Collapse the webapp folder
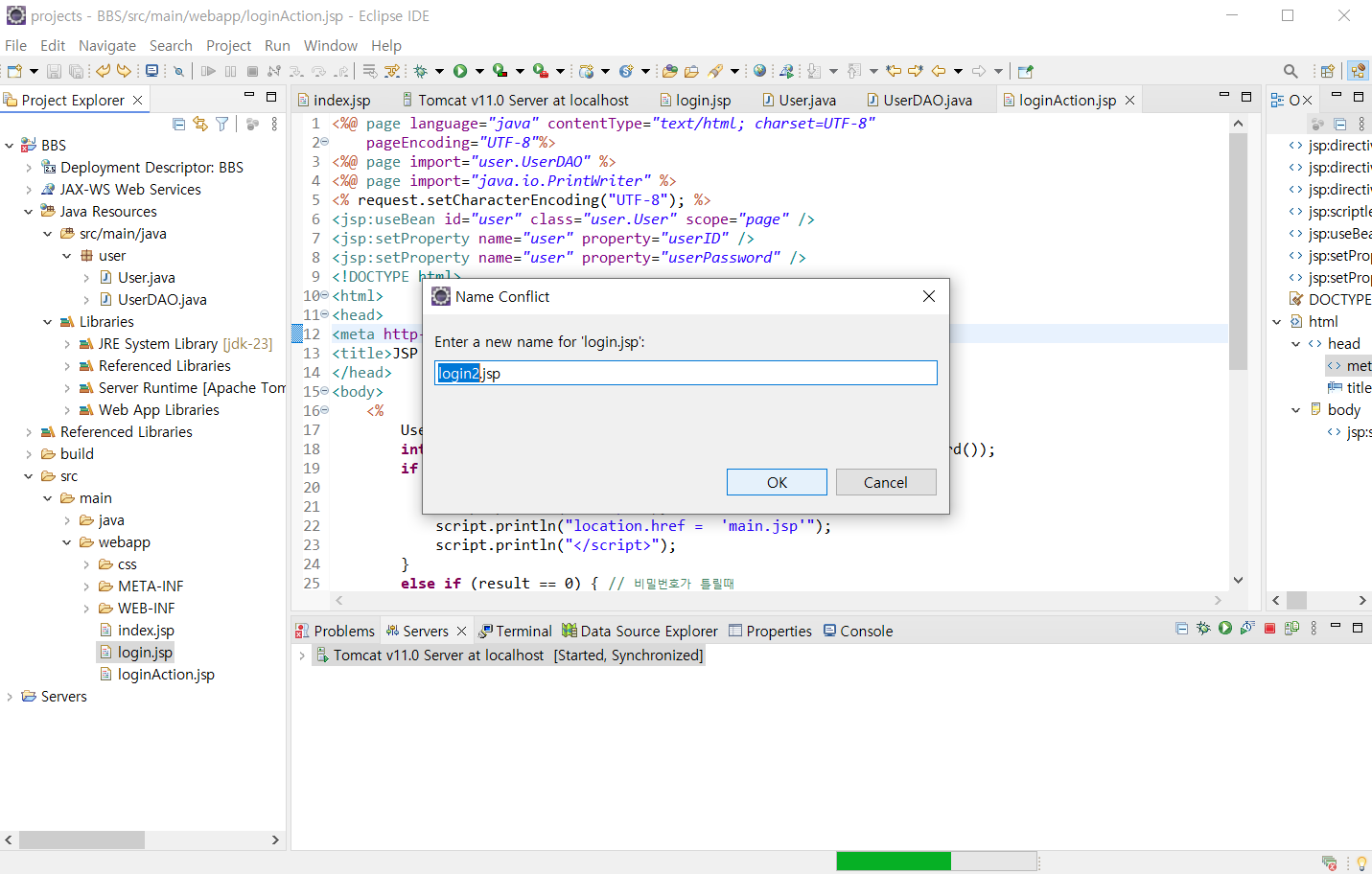 coord(67,542)
